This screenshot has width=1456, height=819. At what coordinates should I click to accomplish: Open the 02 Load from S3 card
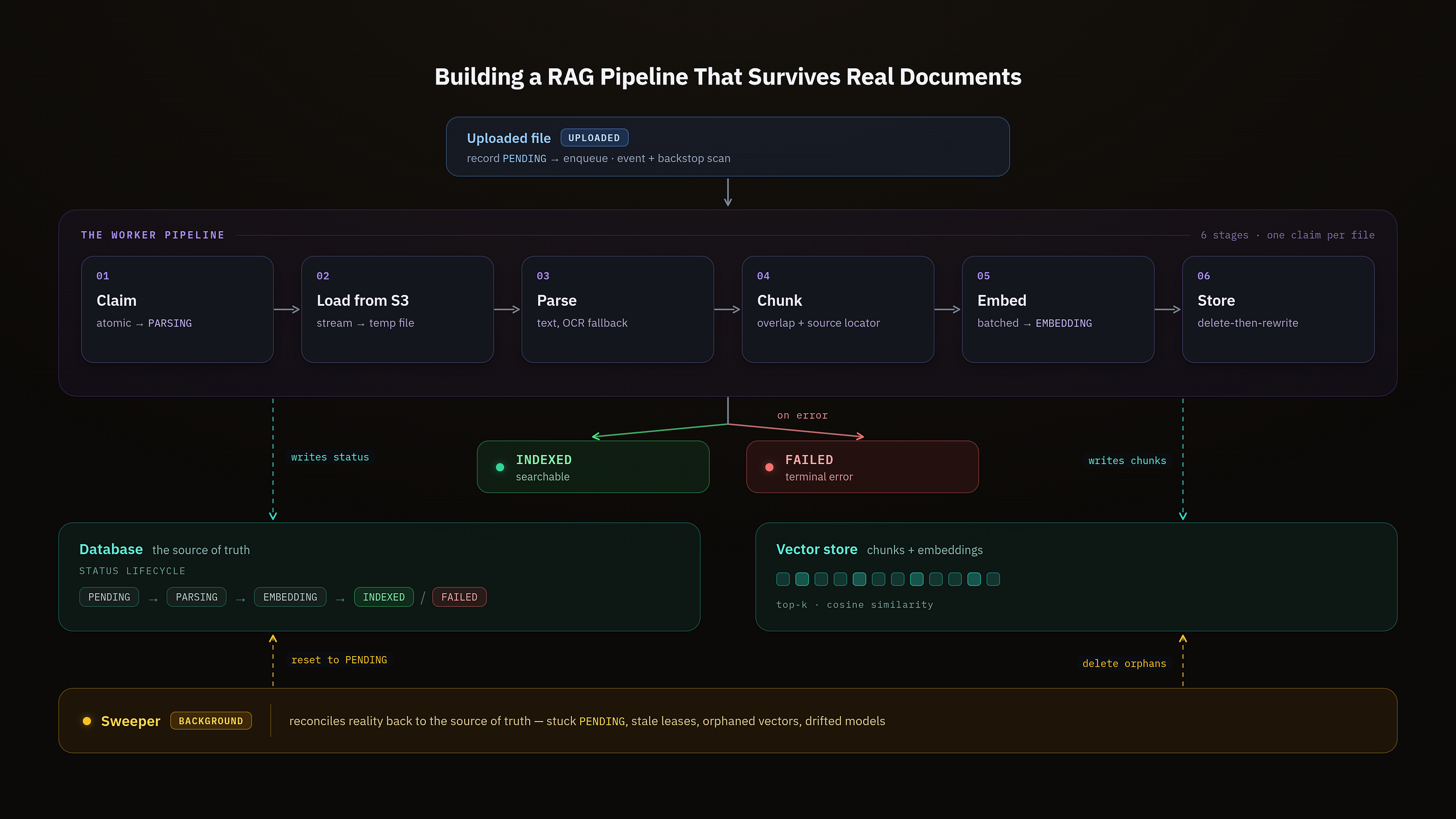[x=398, y=309]
